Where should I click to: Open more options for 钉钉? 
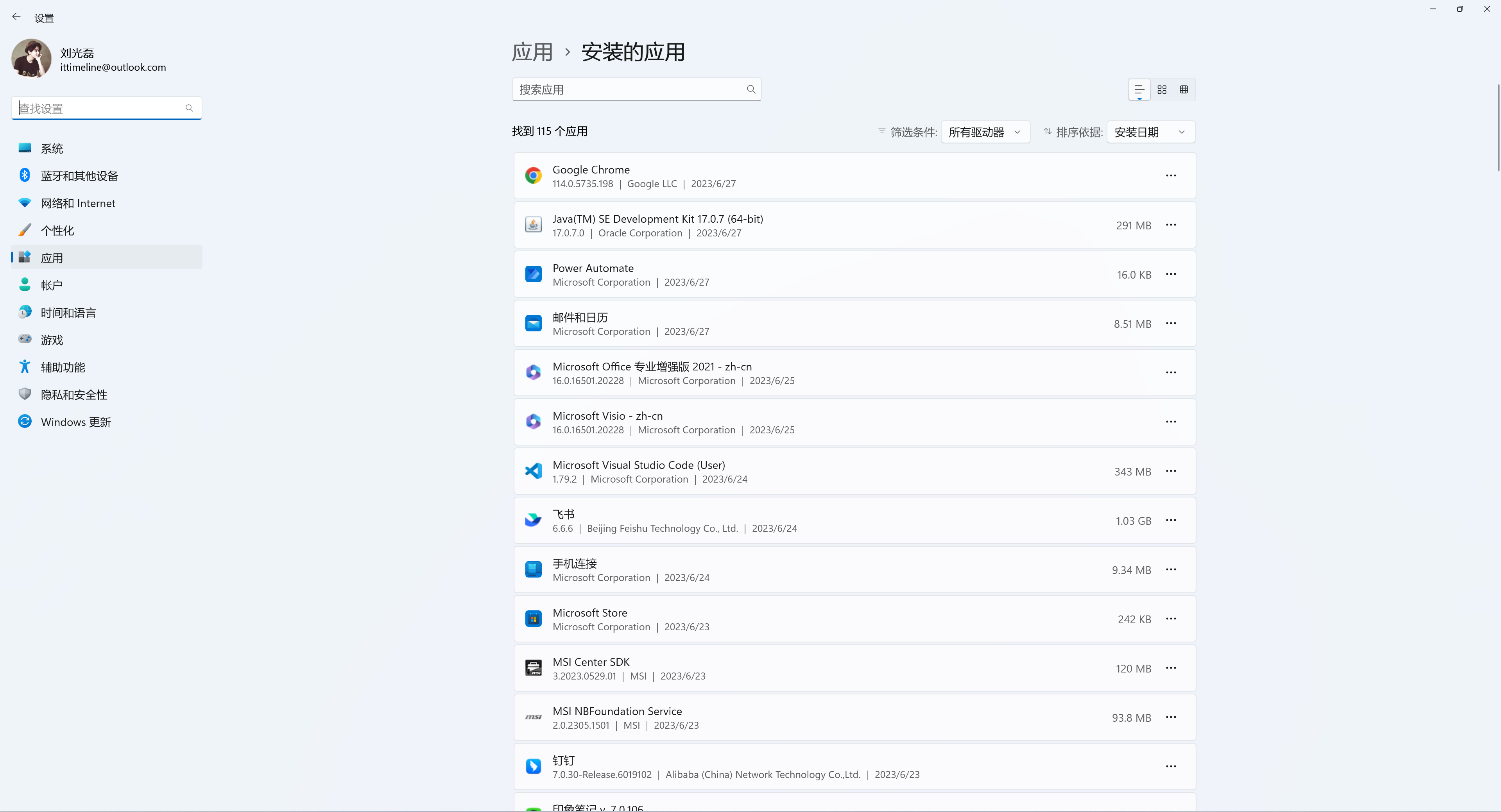coord(1171,766)
